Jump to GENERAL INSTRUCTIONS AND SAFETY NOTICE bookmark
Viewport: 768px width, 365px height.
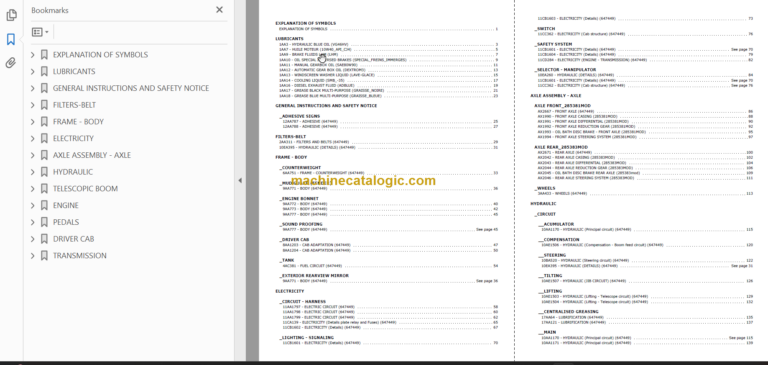(131, 88)
